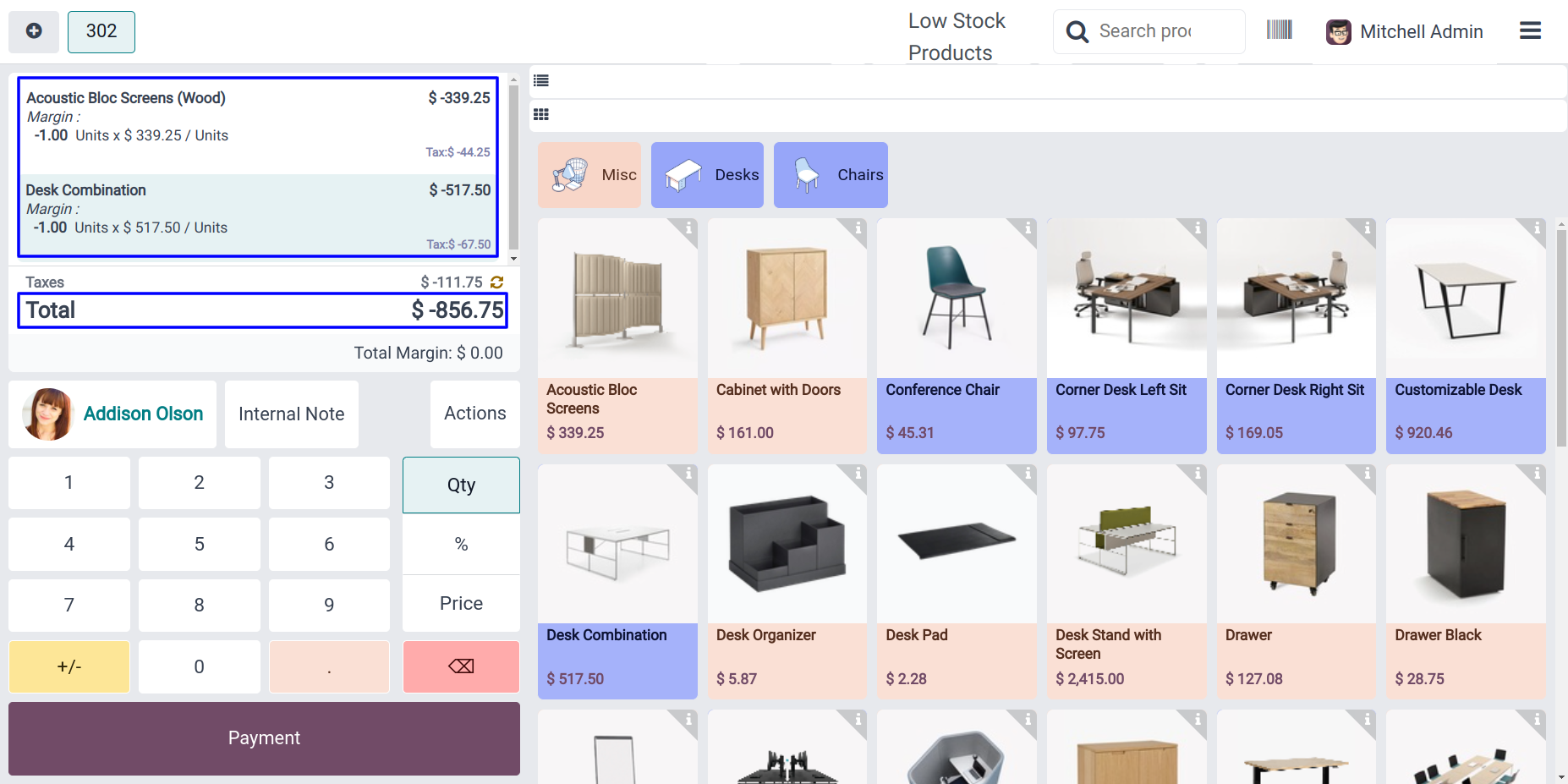Open Mitchell Admin user menu

pos(1405,32)
